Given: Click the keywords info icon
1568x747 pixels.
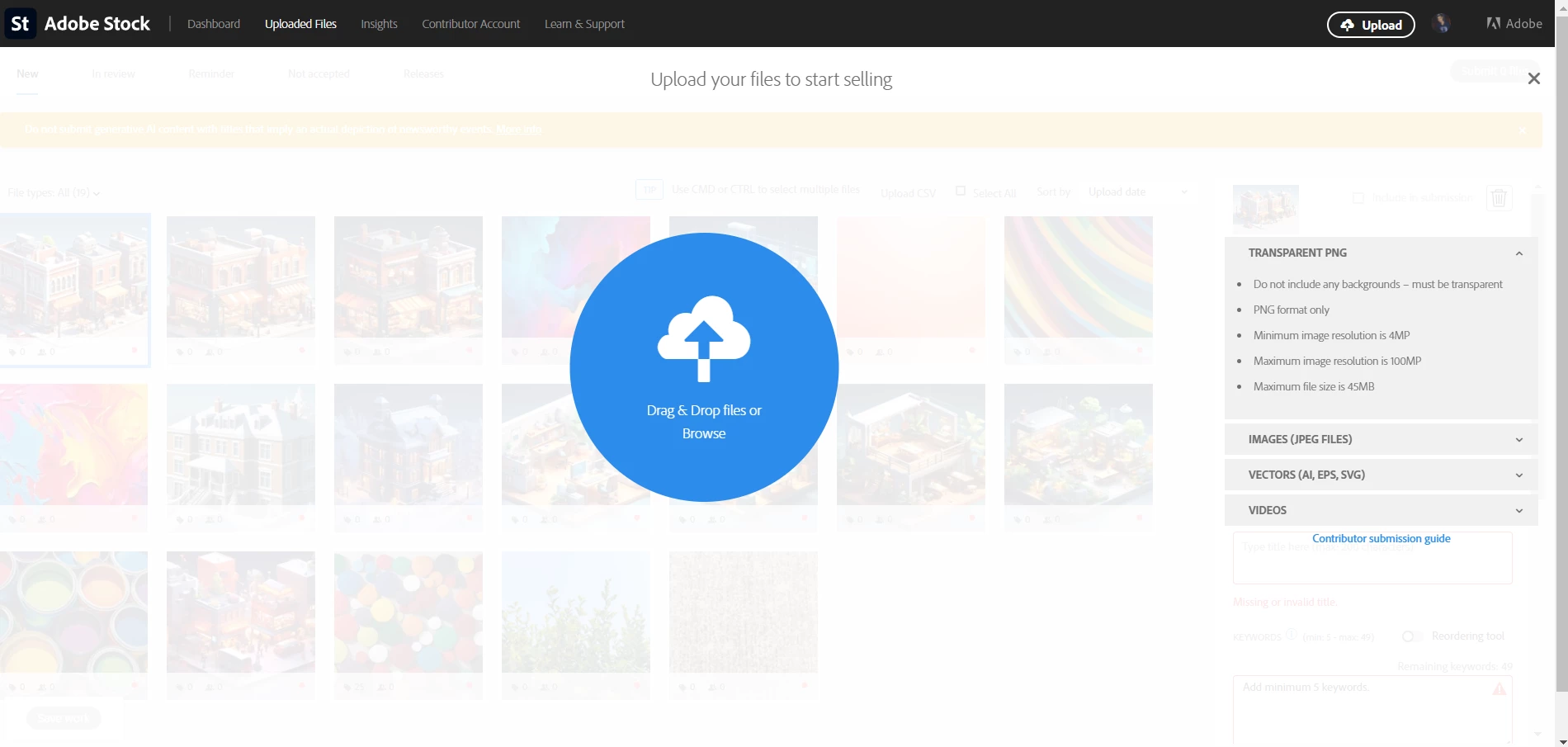Looking at the screenshot, I should [1292, 635].
